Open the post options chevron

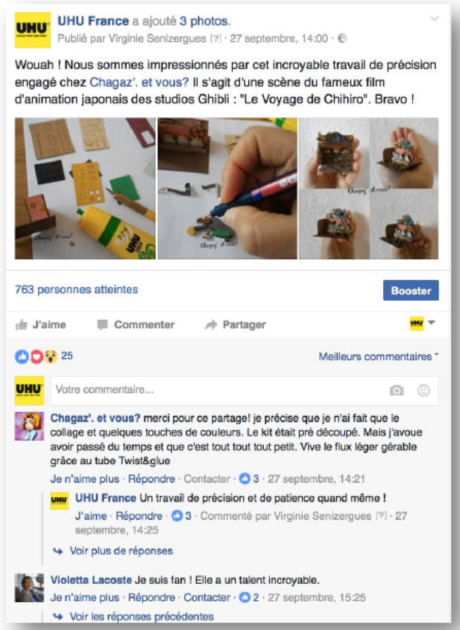[434, 19]
